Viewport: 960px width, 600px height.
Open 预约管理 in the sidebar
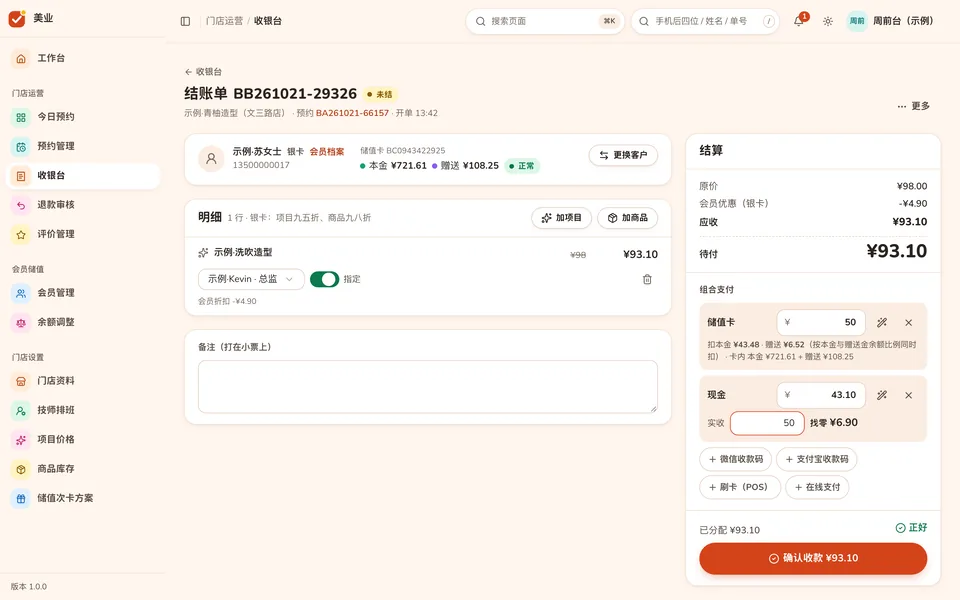[x=83, y=146]
